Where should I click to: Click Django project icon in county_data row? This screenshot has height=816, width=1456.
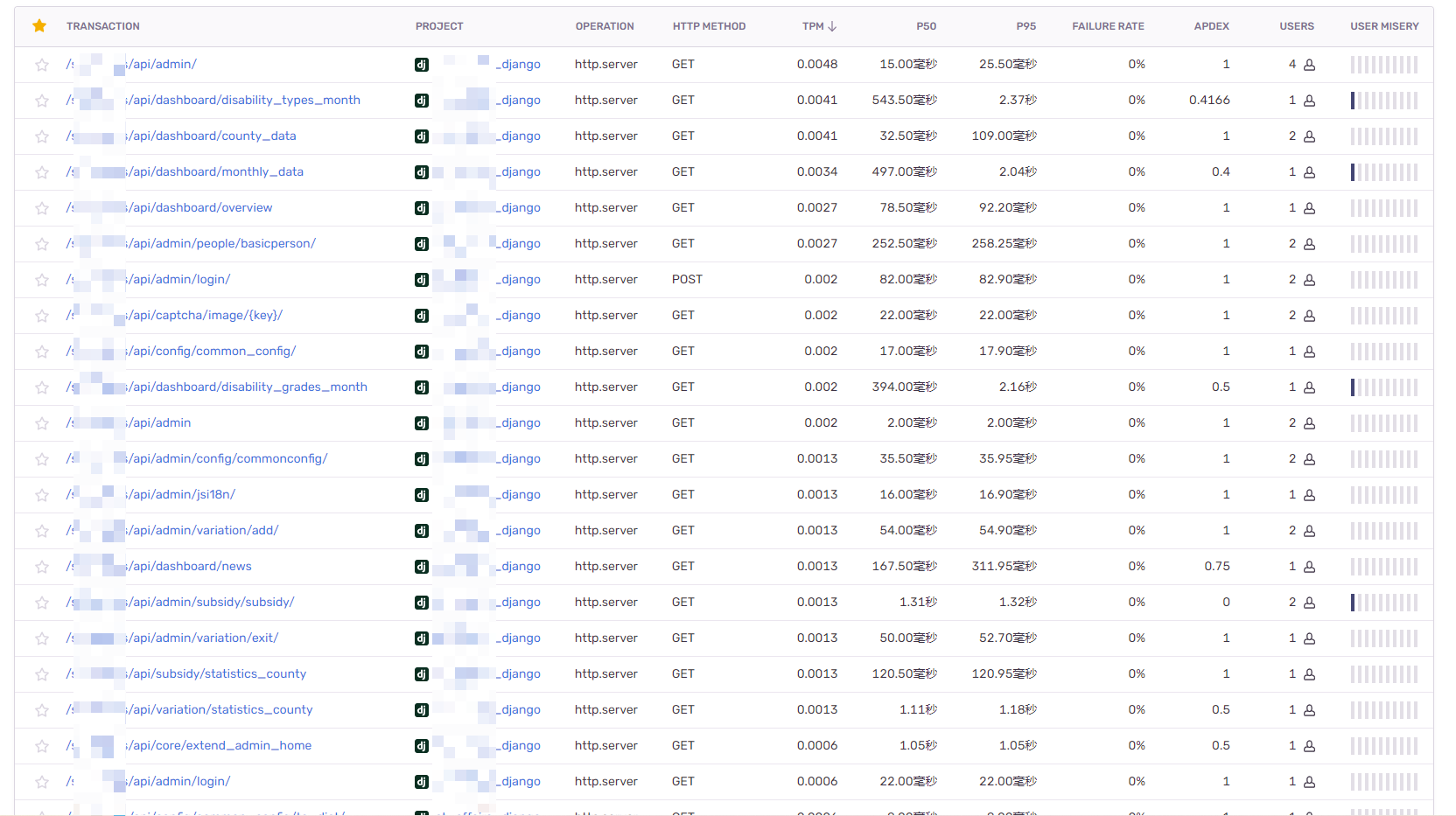point(422,136)
